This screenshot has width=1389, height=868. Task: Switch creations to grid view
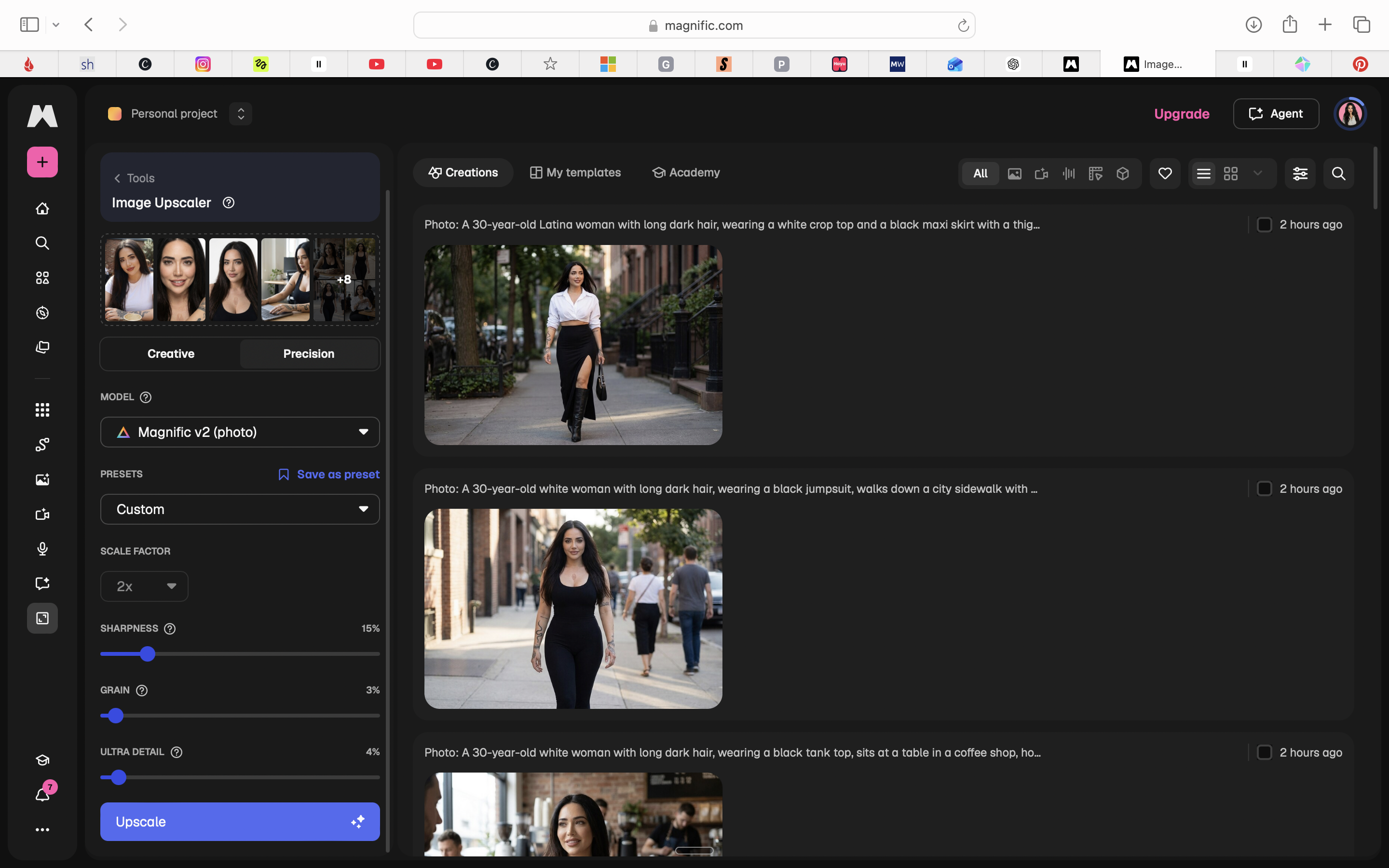point(1231,174)
